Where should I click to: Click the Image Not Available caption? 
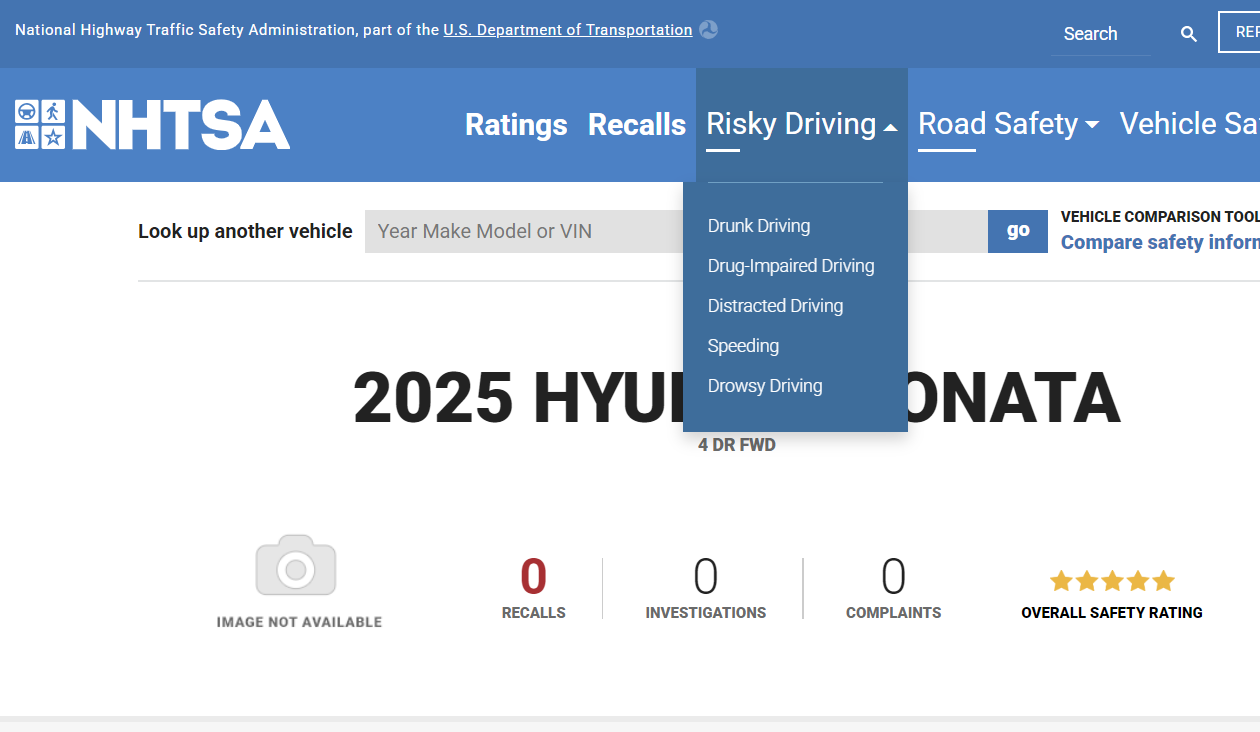(x=299, y=622)
